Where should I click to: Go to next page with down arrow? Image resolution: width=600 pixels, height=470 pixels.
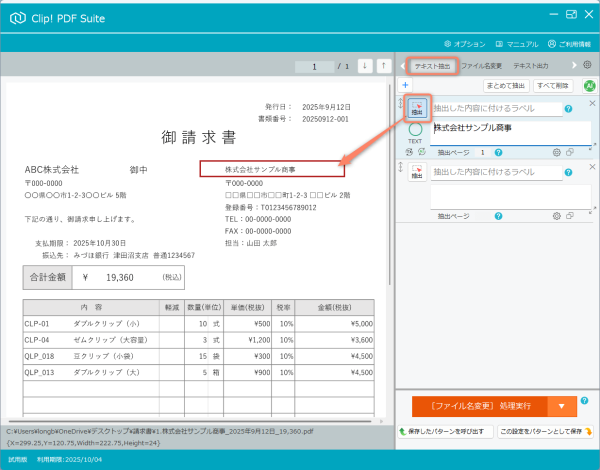[364, 66]
